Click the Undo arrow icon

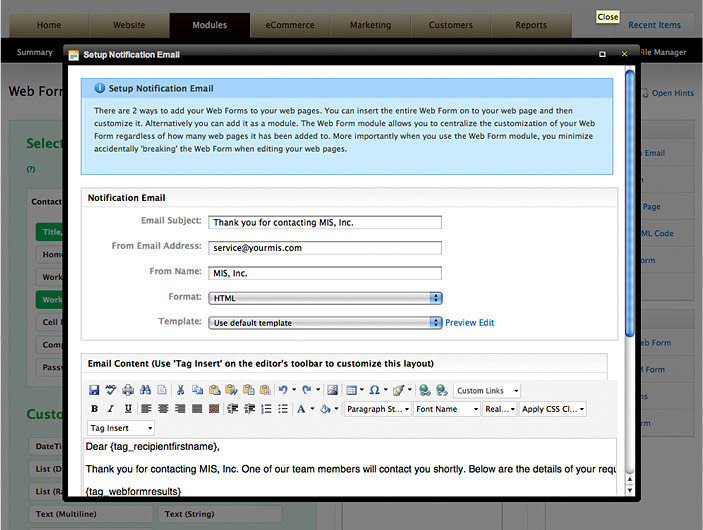[x=283, y=390]
